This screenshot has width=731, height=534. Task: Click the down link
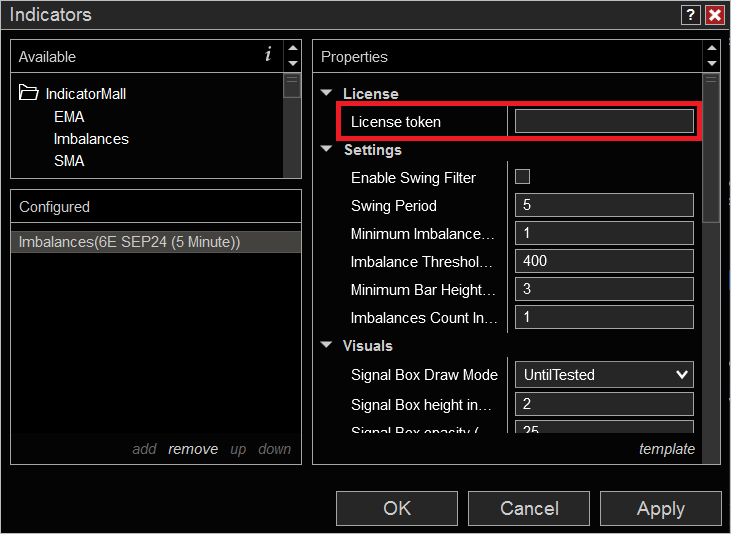(275, 449)
